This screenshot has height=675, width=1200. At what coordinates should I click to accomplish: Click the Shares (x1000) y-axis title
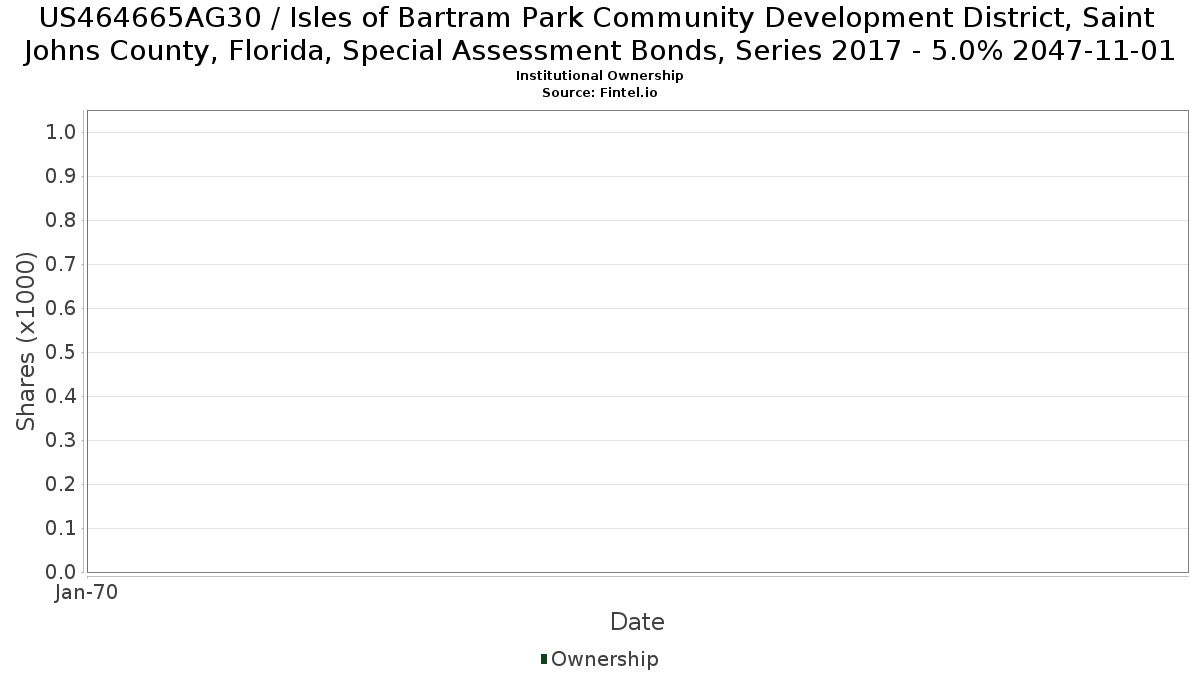(x=27, y=342)
